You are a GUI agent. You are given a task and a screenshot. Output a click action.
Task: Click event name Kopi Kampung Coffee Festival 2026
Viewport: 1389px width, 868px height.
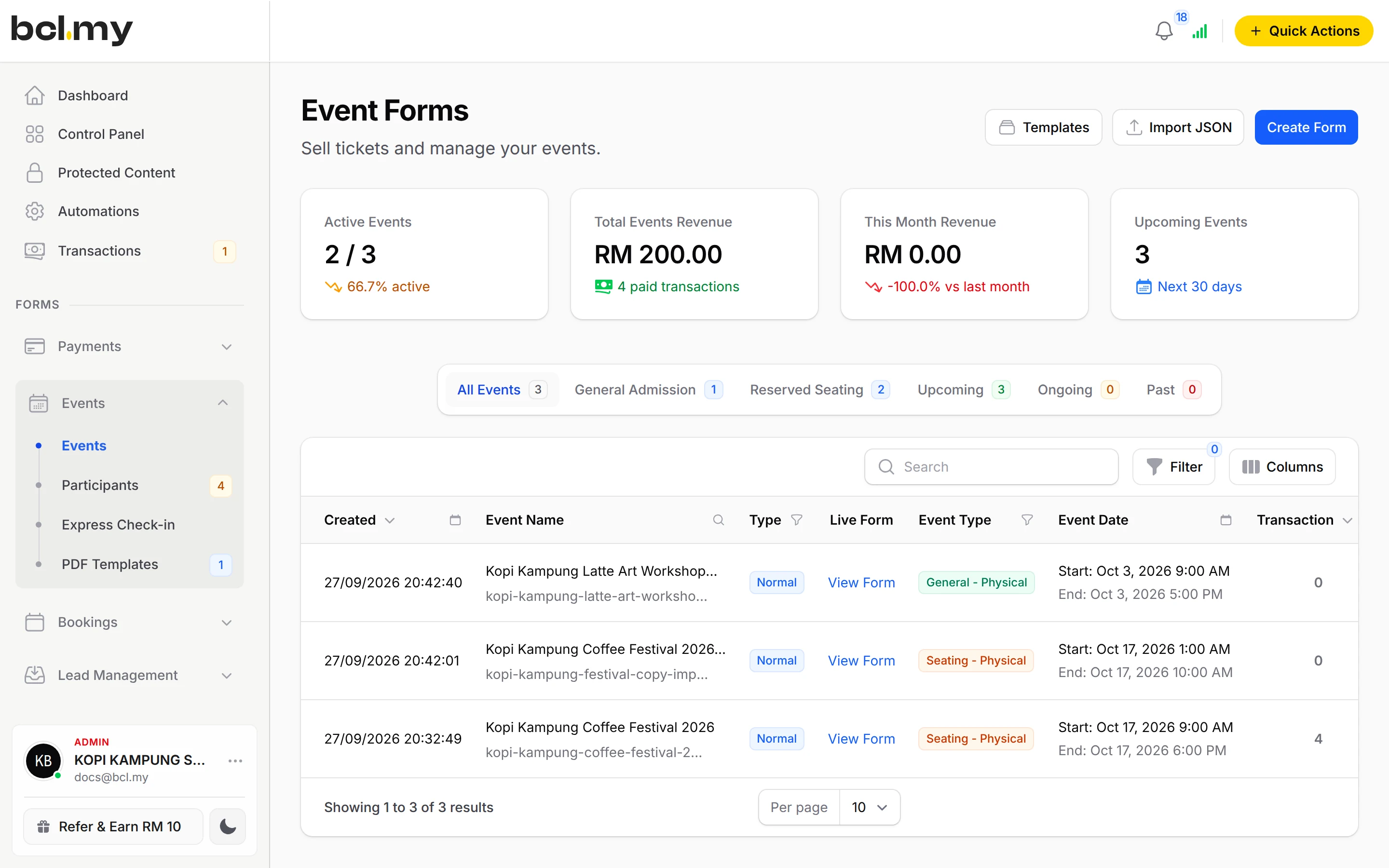tap(600, 727)
